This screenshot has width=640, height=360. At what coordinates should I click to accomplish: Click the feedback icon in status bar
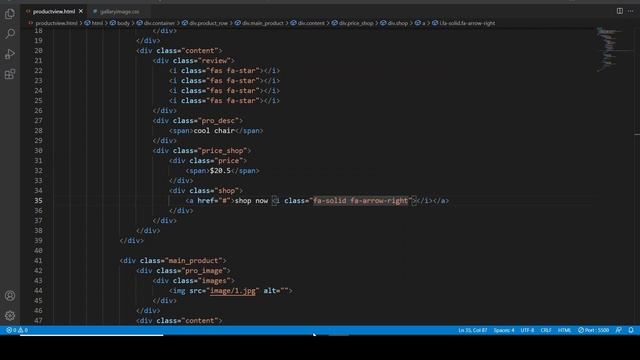pos(619,330)
